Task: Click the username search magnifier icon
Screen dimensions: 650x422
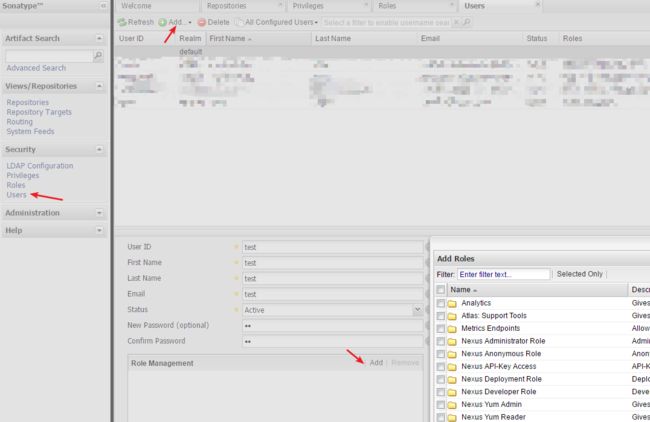Action: [x=467, y=22]
